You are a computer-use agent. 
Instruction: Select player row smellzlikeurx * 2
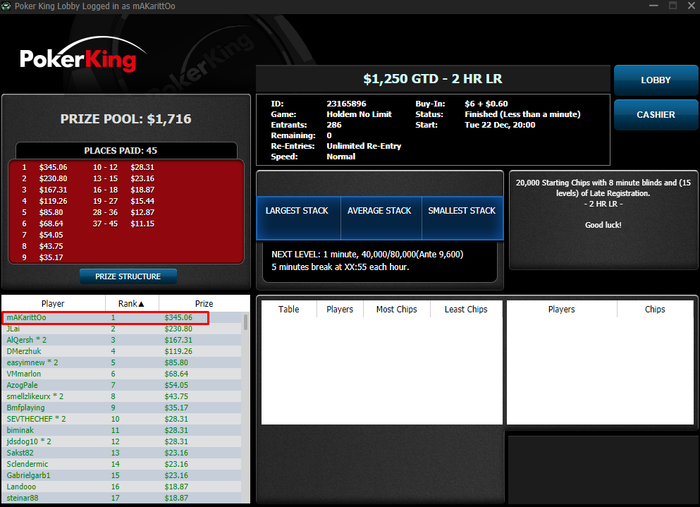point(121,396)
